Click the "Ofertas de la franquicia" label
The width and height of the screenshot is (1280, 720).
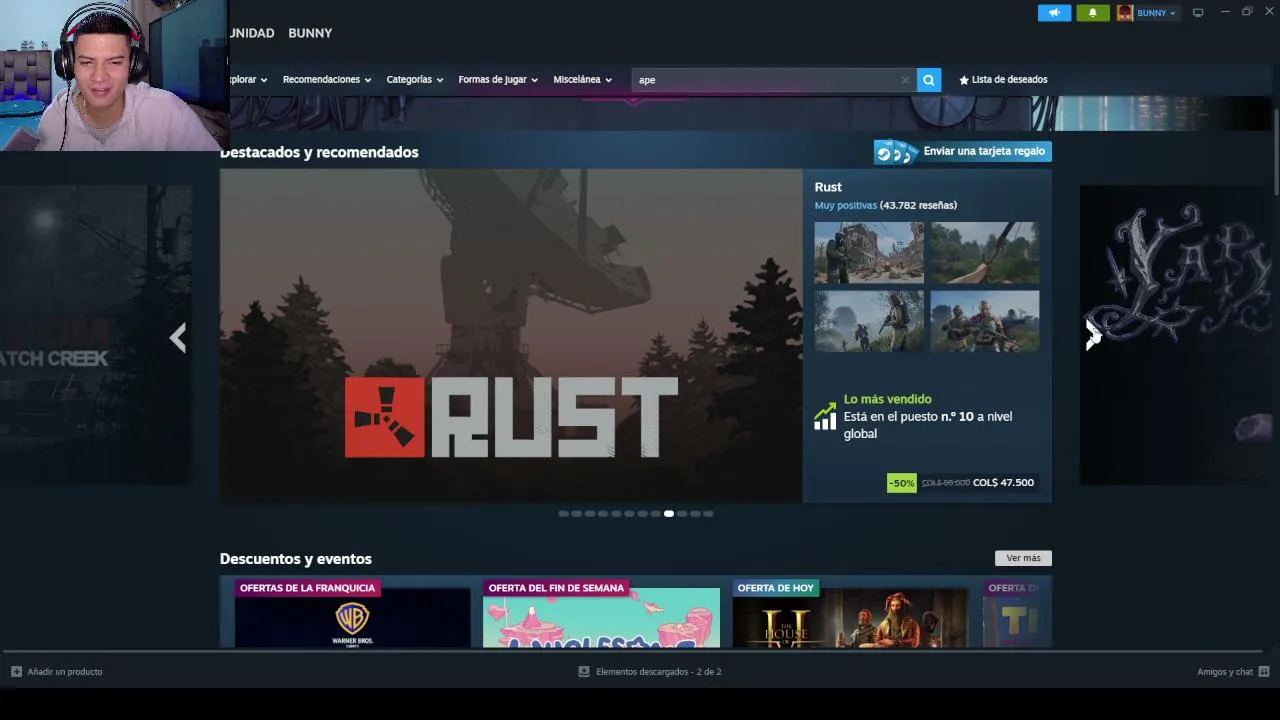point(307,588)
